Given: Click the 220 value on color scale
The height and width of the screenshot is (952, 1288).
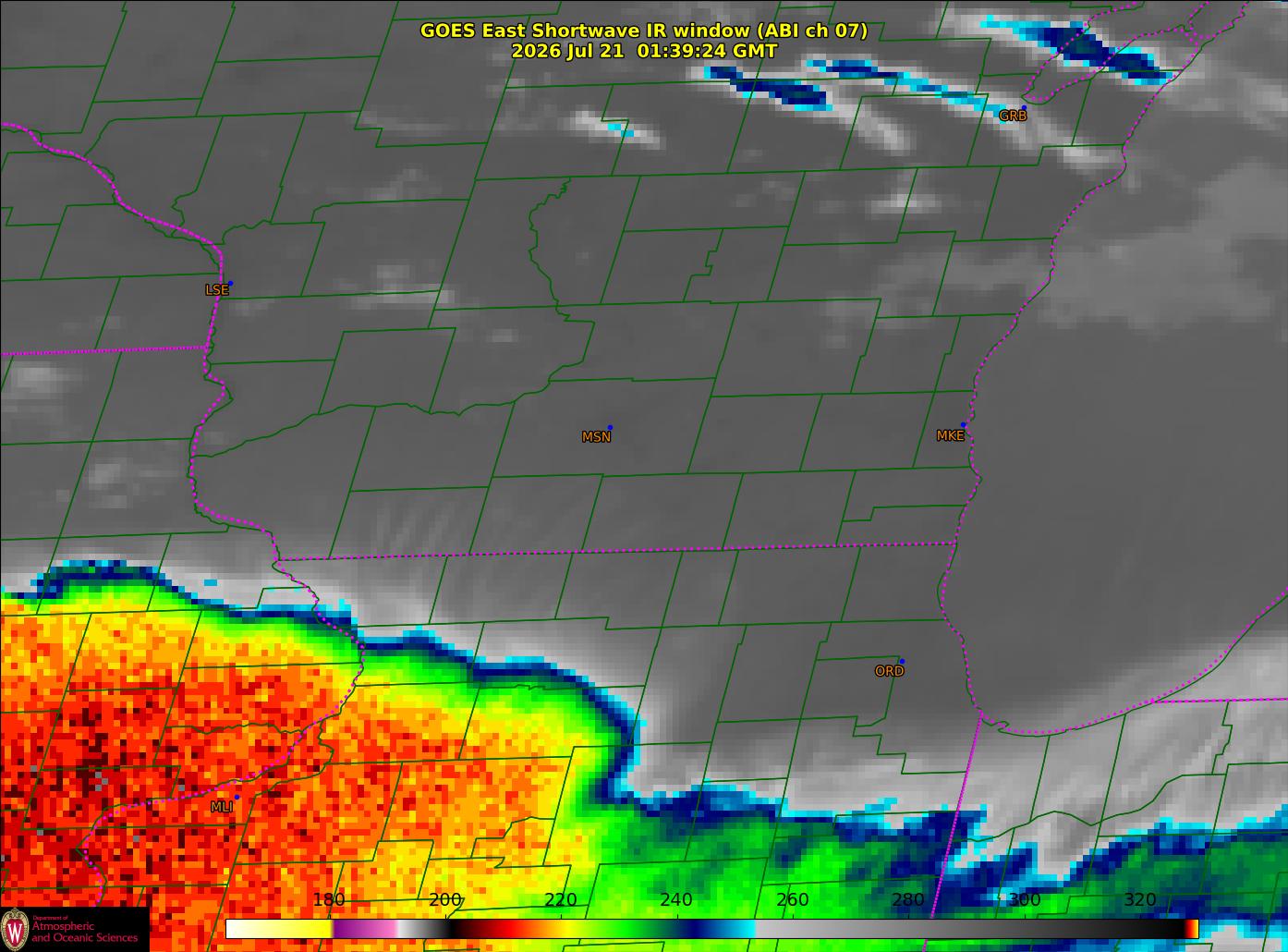Looking at the screenshot, I should (x=561, y=900).
